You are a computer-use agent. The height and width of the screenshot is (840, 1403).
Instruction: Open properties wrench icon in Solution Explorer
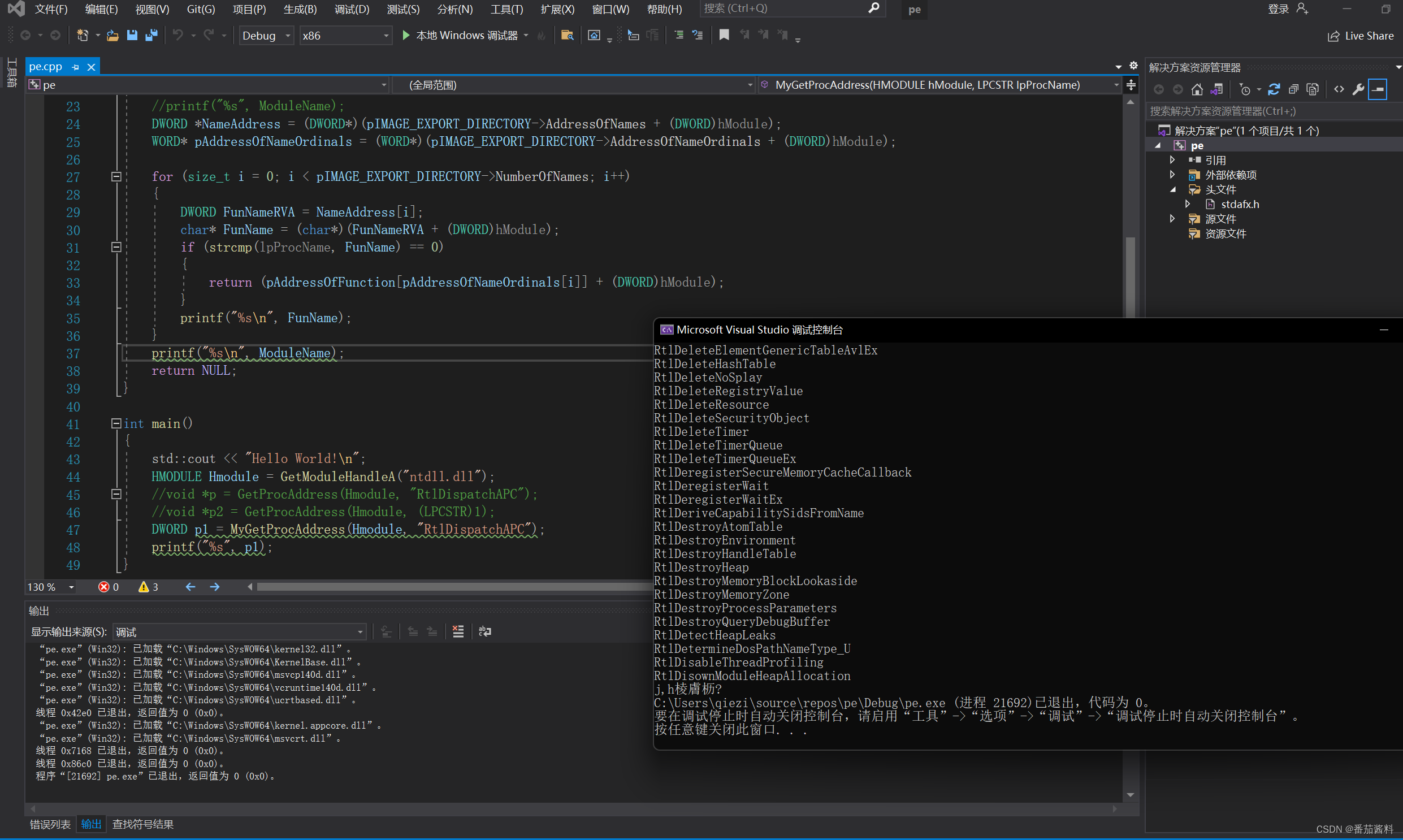(1358, 89)
